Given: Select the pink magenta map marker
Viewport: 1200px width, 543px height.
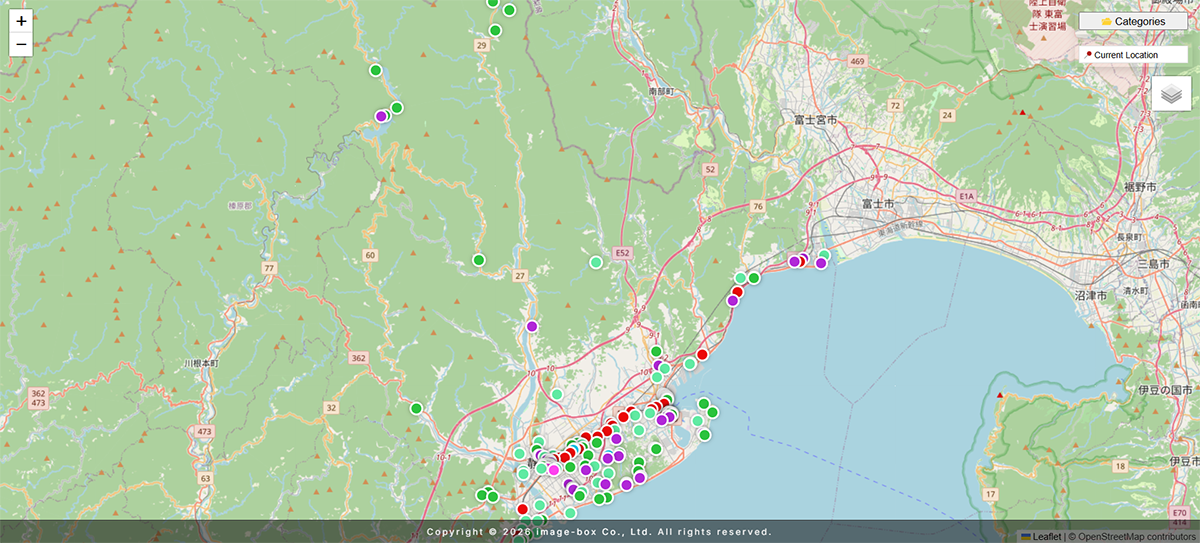Looking at the screenshot, I should coord(554,470).
